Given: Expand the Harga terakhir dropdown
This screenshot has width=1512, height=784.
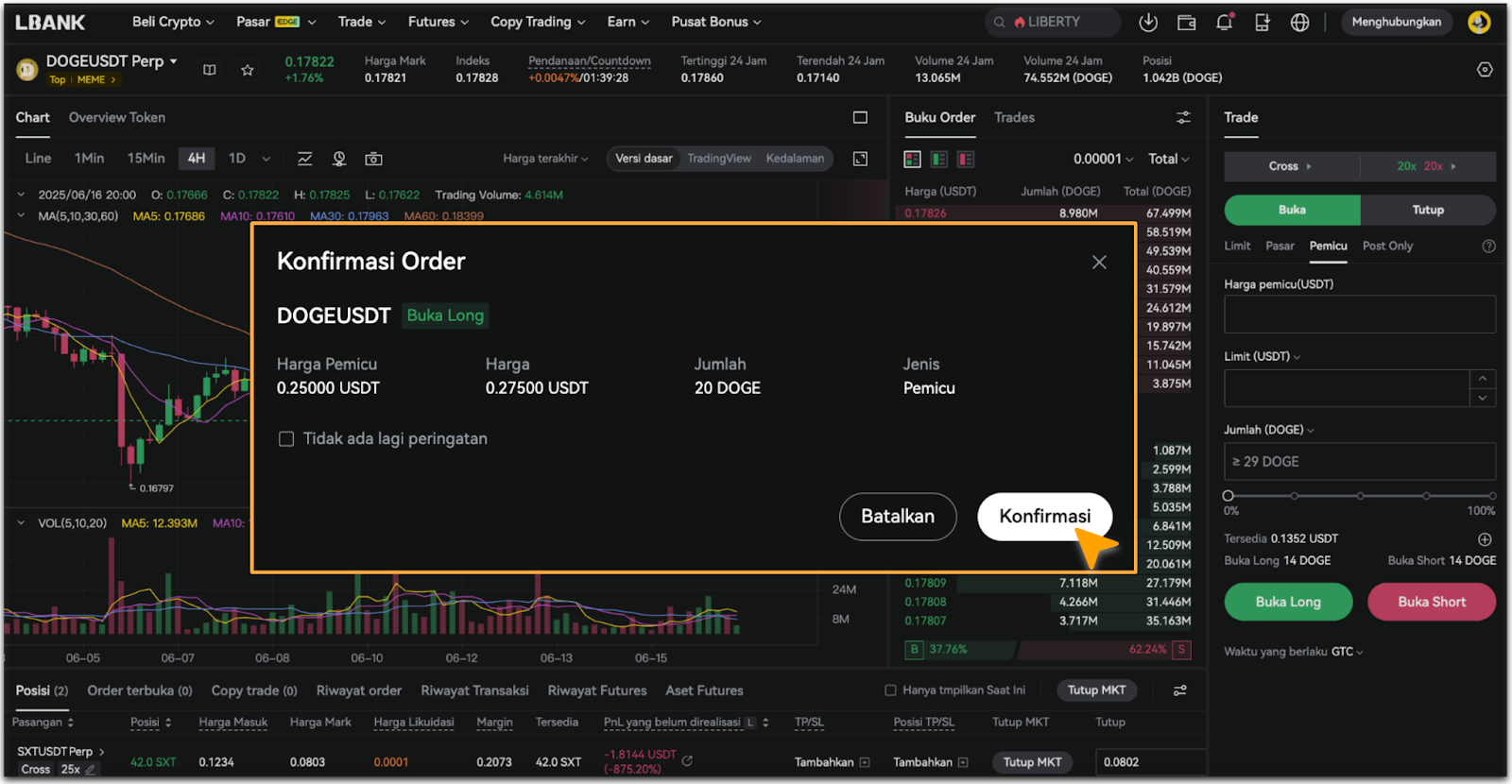Looking at the screenshot, I should point(545,159).
